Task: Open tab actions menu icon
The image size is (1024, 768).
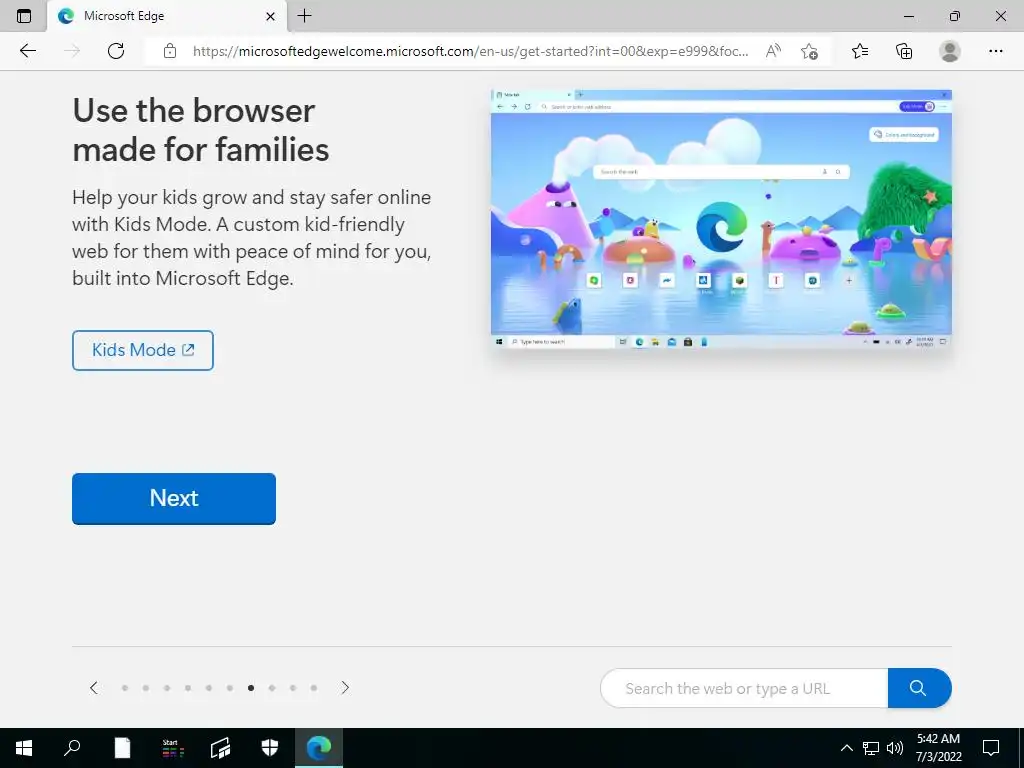Action: tap(24, 16)
